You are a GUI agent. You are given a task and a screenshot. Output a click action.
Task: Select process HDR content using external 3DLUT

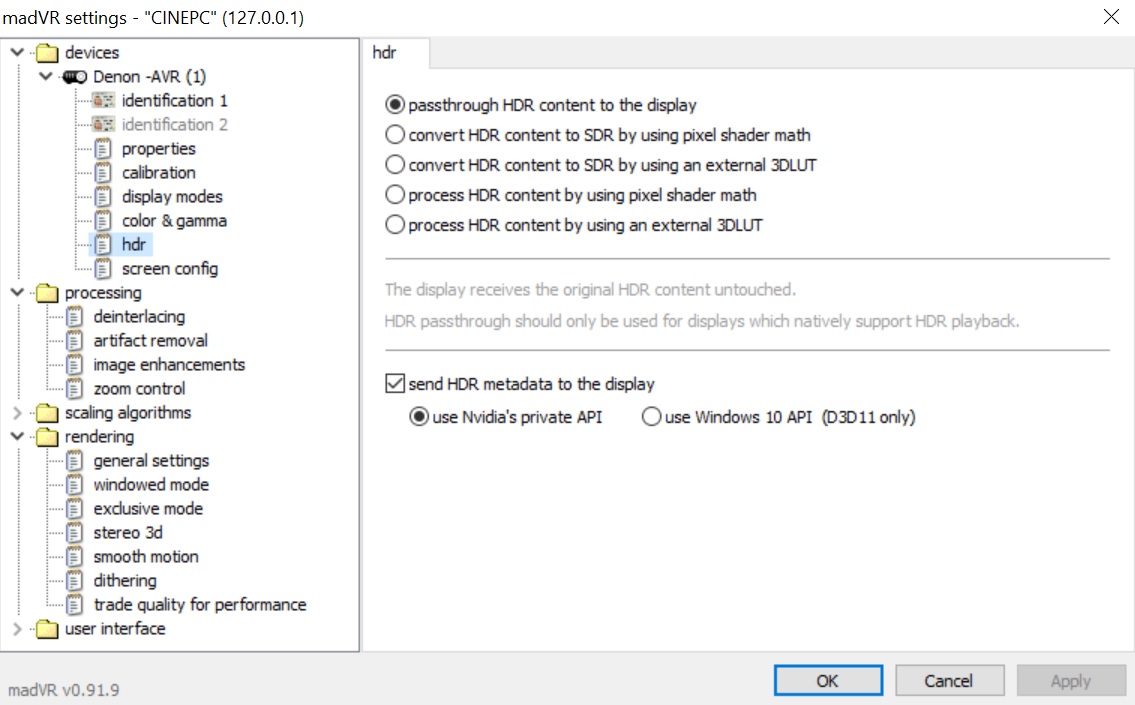[x=574, y=225]
